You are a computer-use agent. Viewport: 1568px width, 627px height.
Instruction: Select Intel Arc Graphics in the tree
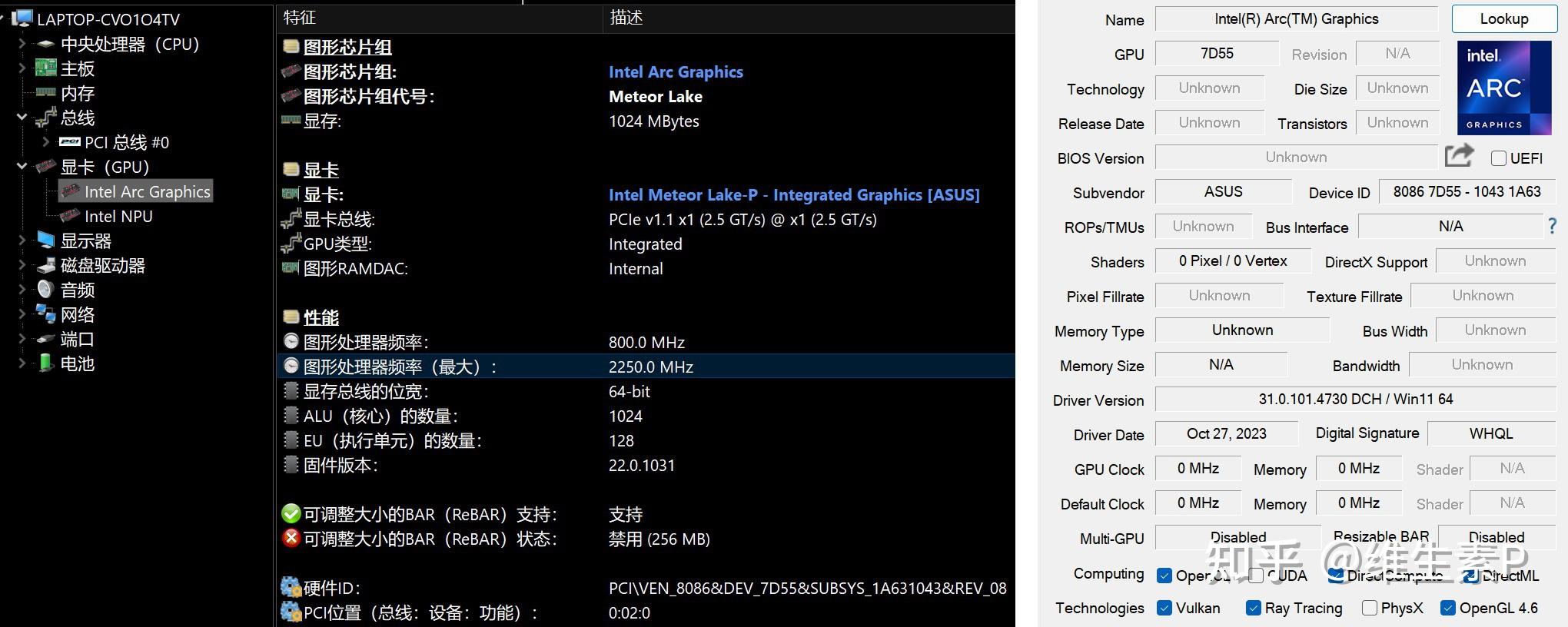pyautogui.click(x=147, y=191)
